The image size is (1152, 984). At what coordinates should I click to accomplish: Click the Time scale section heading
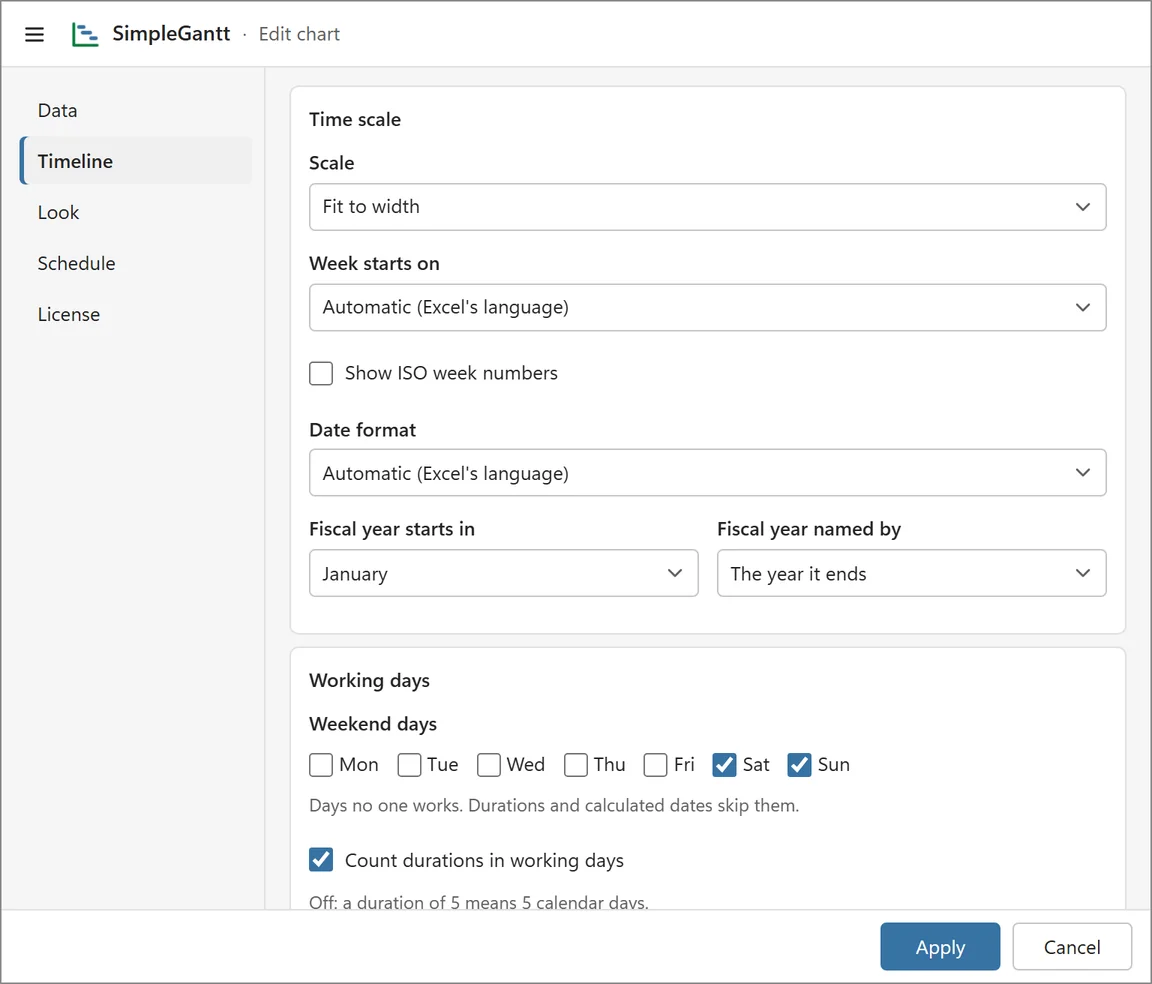[x=355, y=120]
